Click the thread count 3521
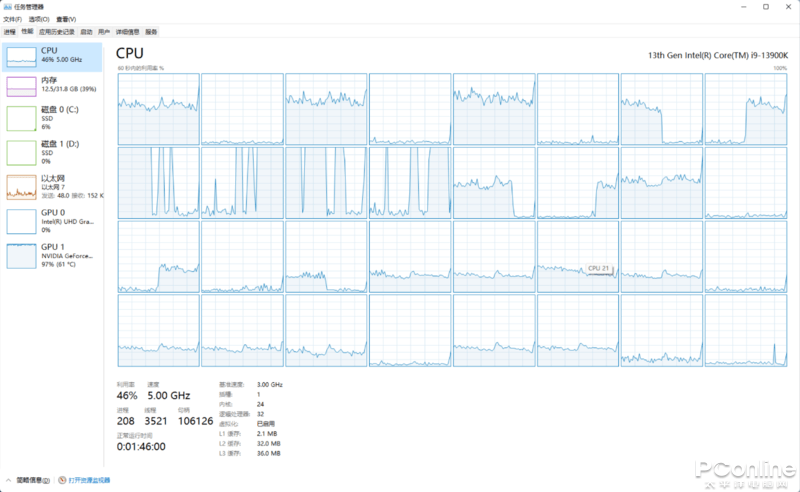 156,421
